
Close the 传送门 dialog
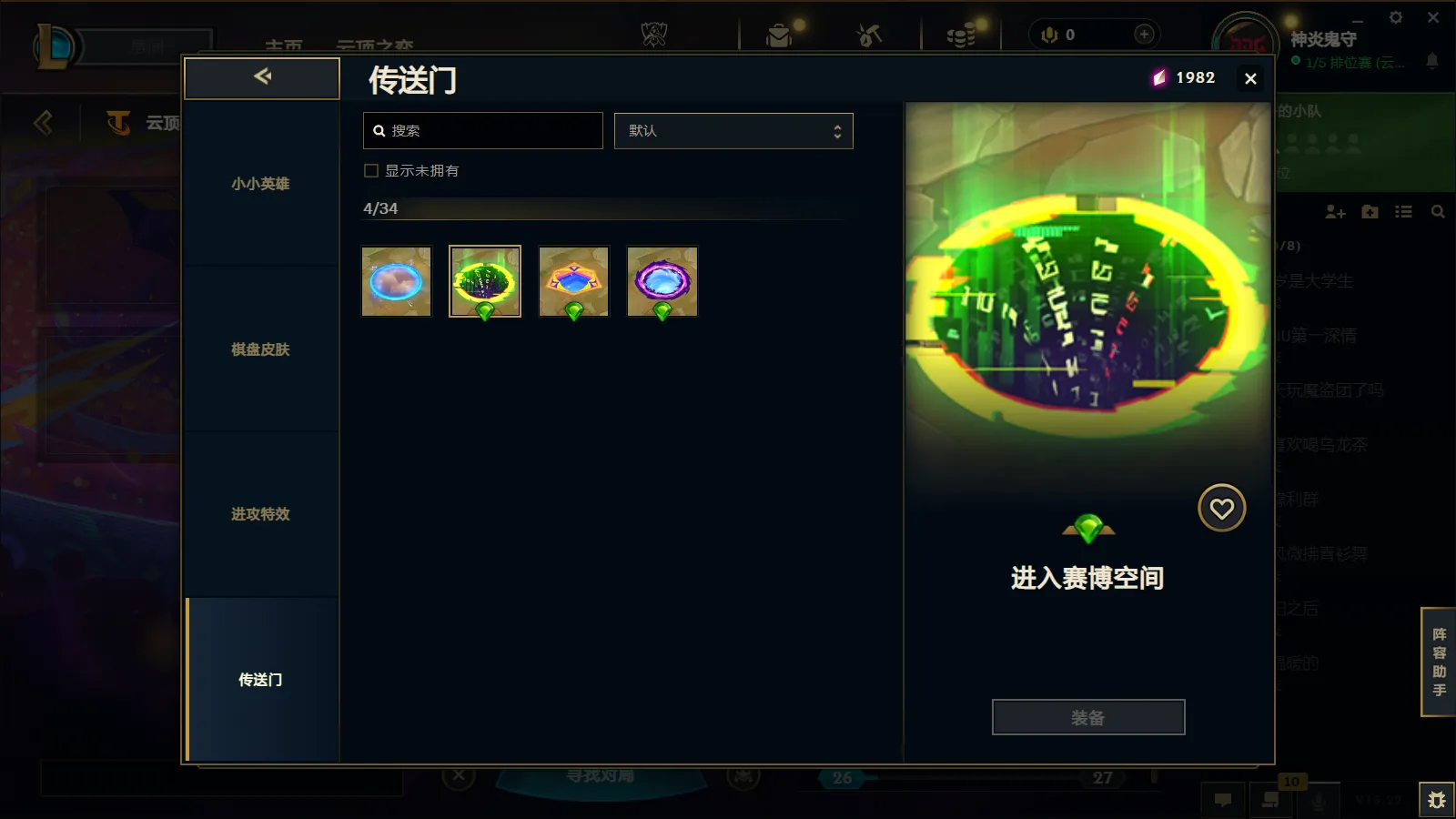[x=1250, y=79]
